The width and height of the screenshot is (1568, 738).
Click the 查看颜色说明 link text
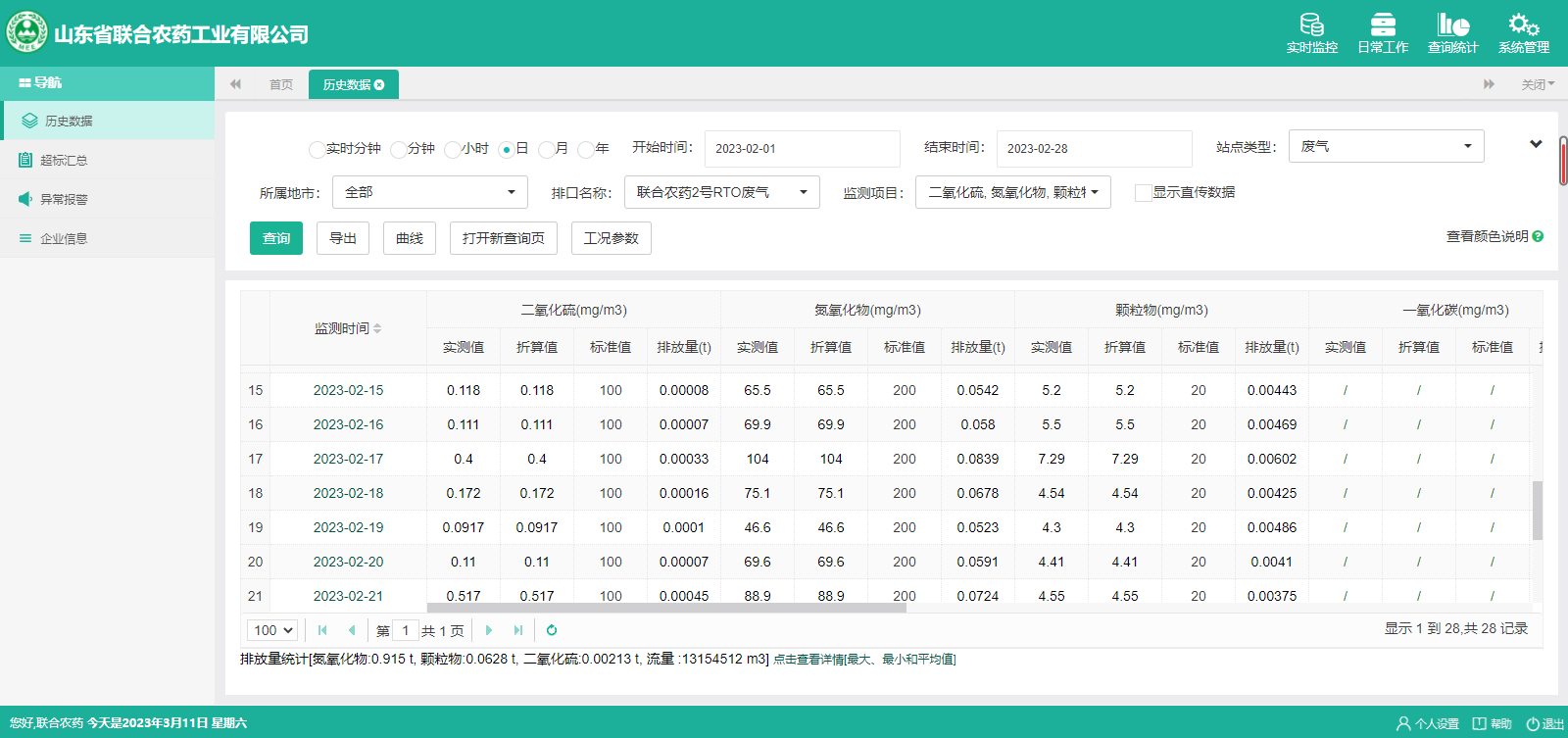point(1487,236)
